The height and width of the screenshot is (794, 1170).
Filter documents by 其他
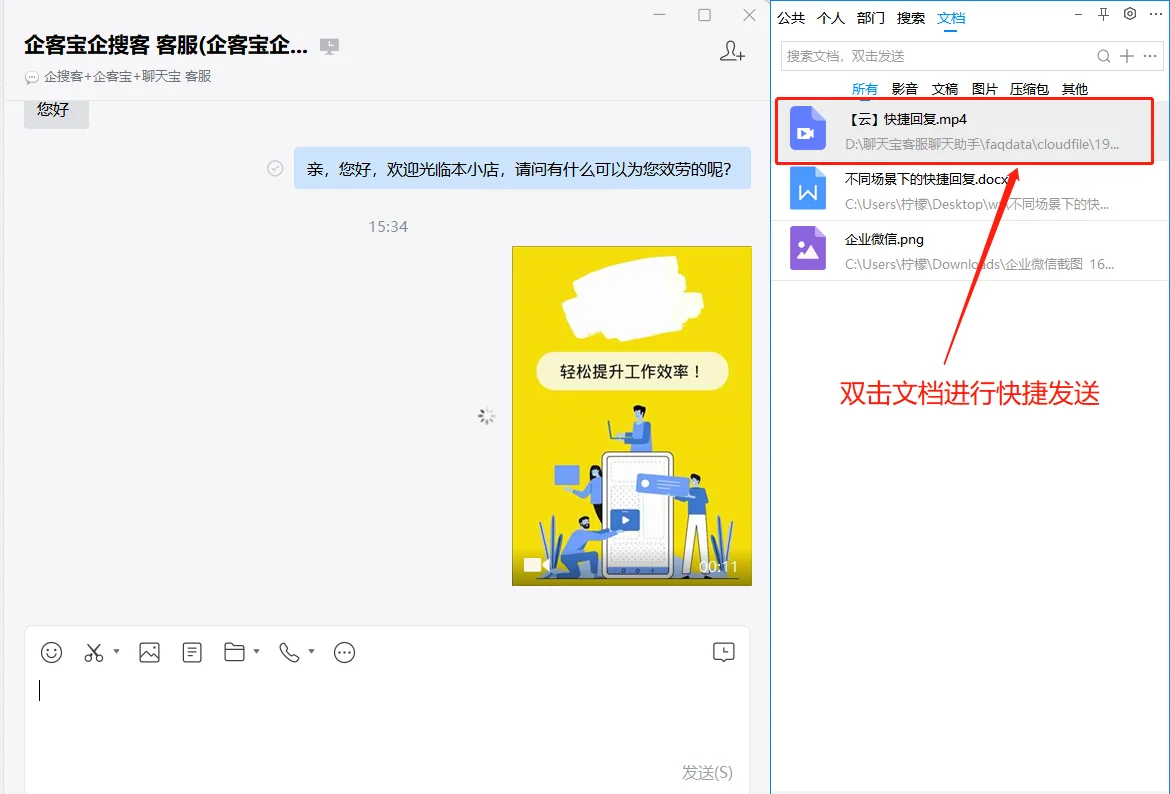(x=1074, y=89)
